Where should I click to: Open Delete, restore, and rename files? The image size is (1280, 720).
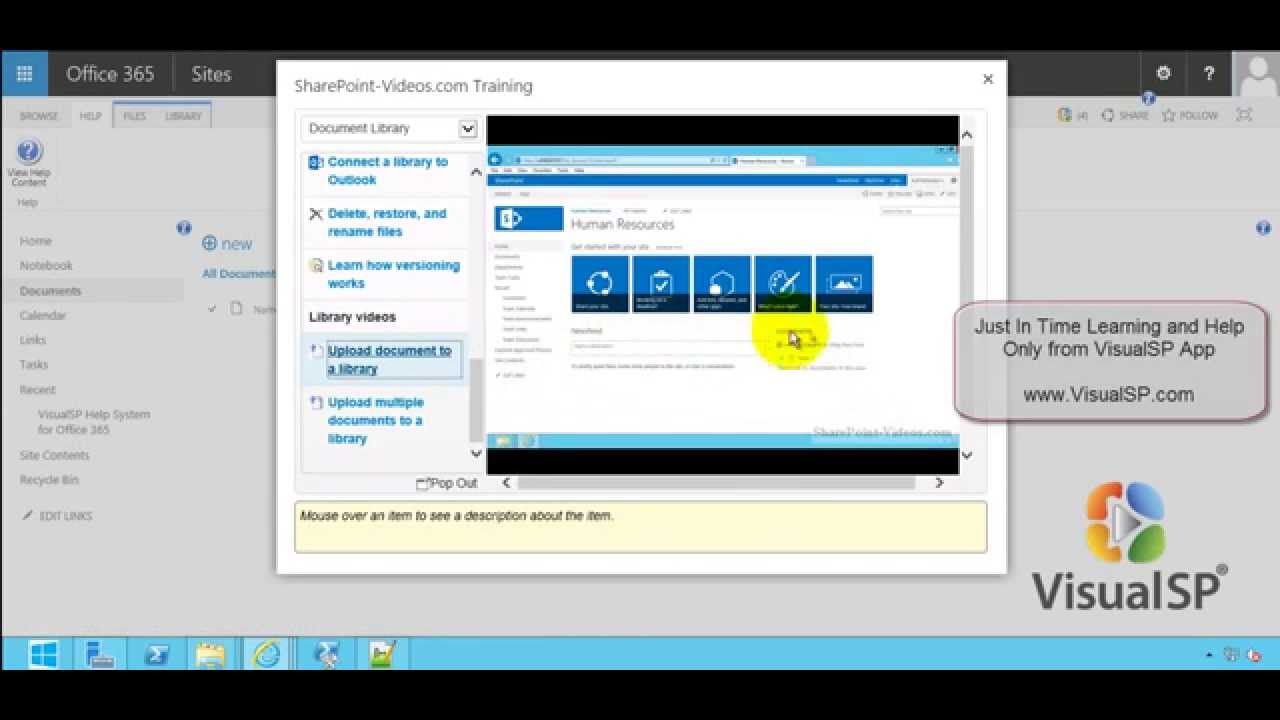[387, 222]
